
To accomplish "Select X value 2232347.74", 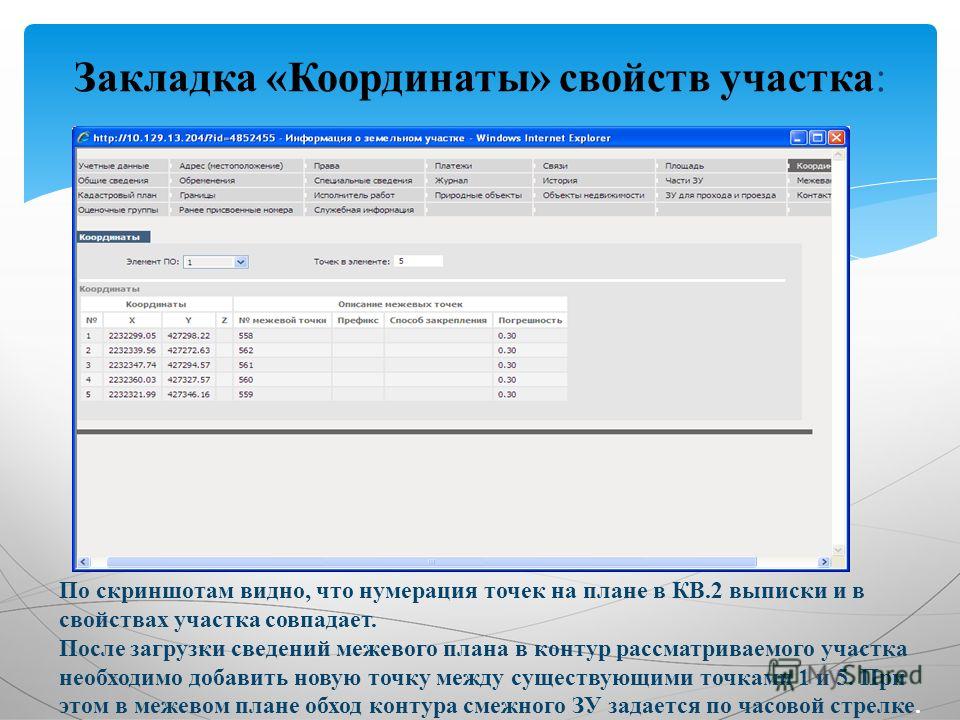I will (x=132, y=366).
